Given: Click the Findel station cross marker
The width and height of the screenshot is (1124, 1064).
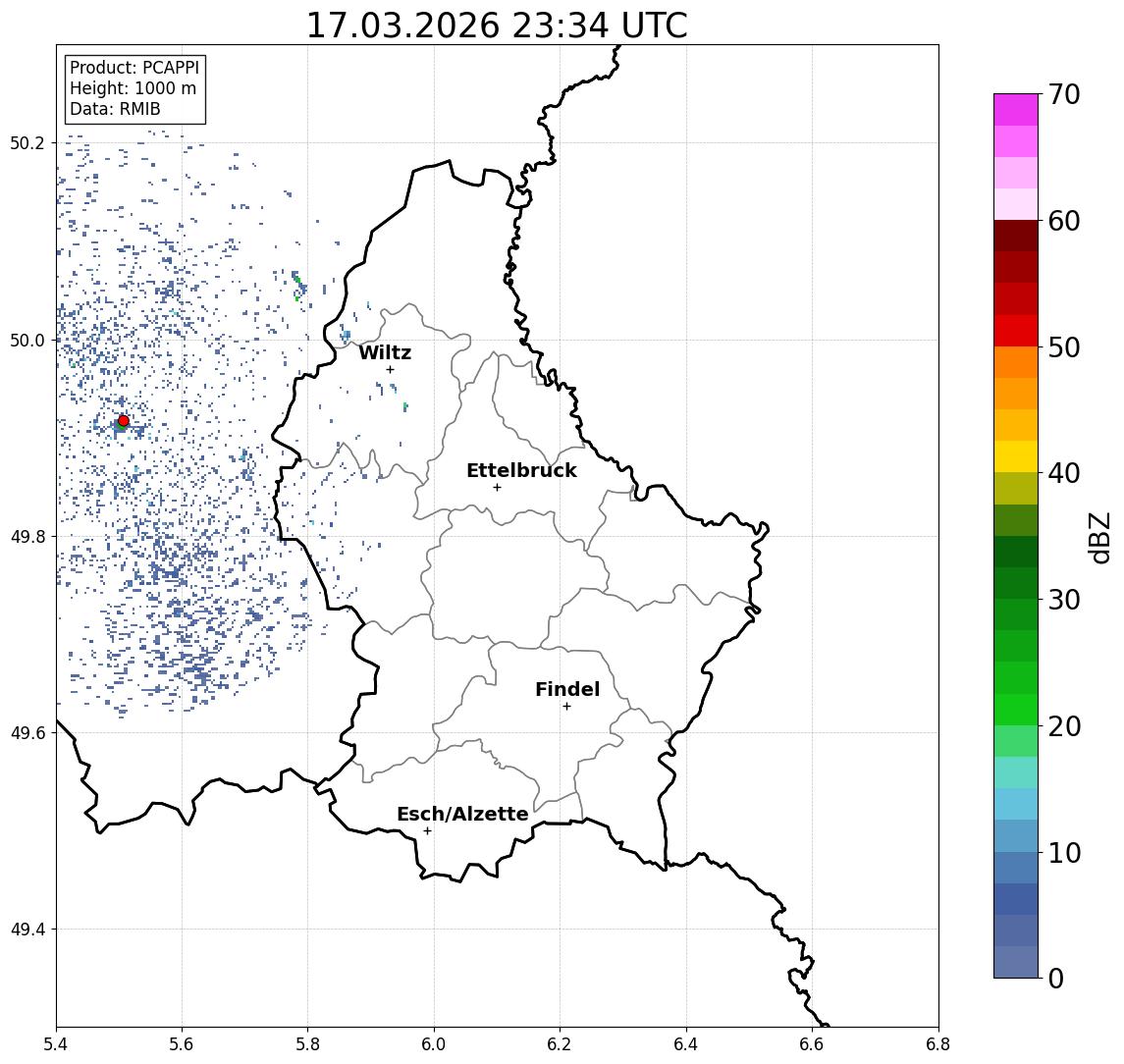Looking at the screenshot, I should [566, 707].
